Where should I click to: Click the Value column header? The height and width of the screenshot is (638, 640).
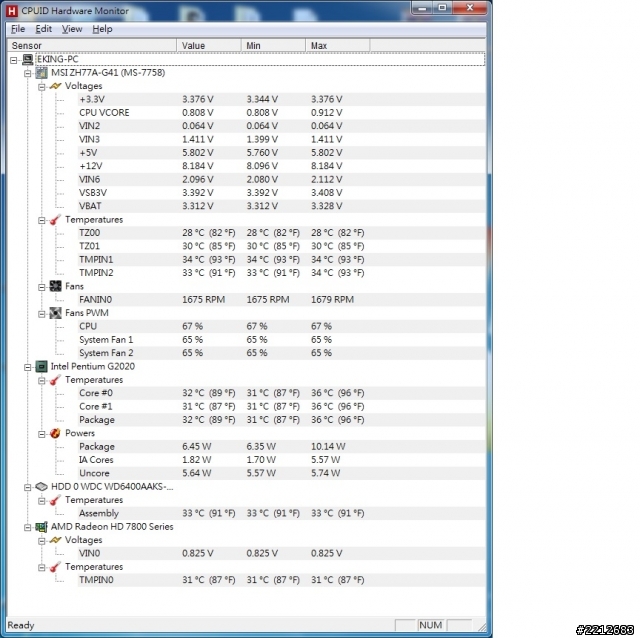click(x=209, y=45)
